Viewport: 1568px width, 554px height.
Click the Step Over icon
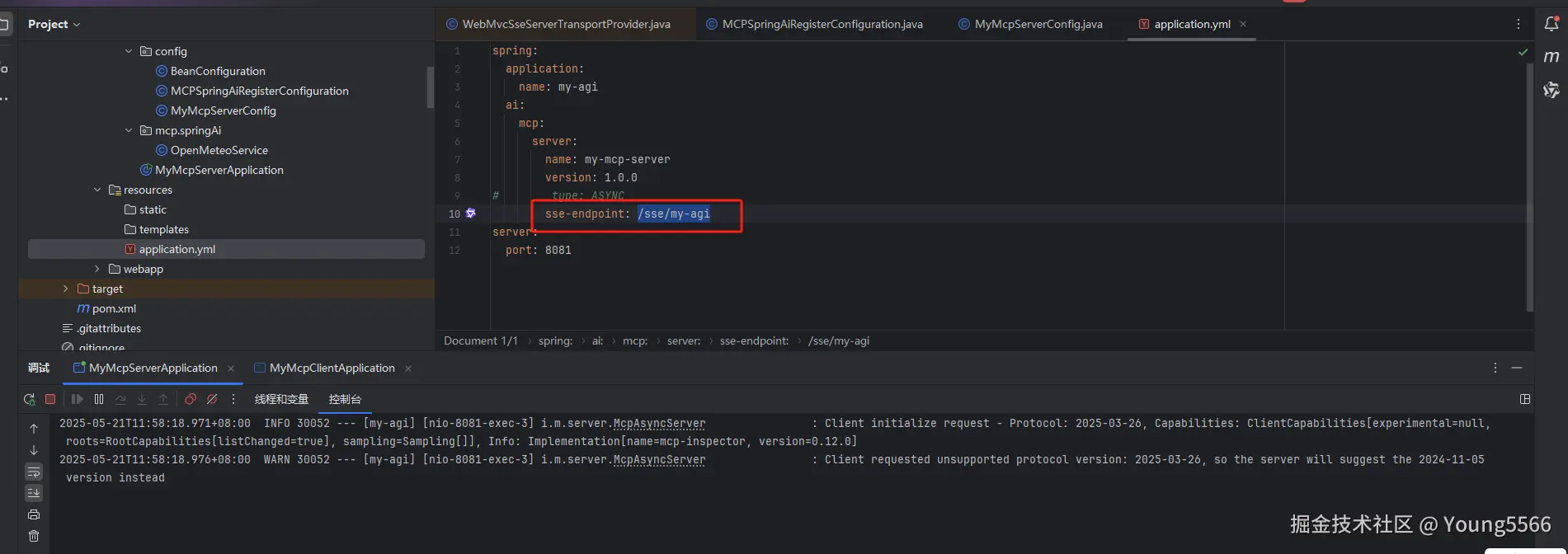[120, 399]
